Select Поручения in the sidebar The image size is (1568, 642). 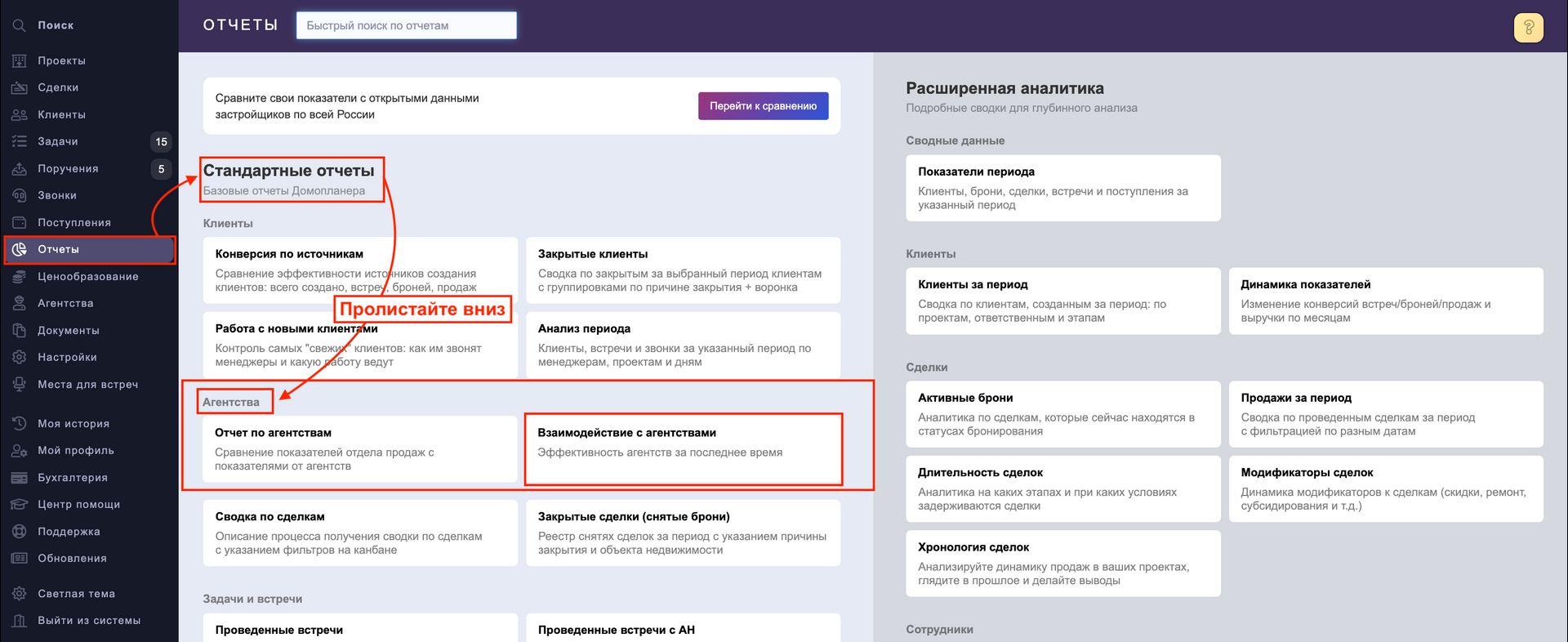coord(89,168)
